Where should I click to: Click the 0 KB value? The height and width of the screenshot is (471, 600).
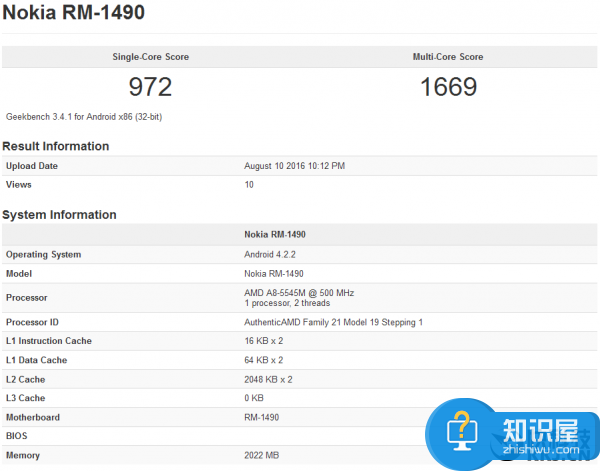[x=254, y=398]
